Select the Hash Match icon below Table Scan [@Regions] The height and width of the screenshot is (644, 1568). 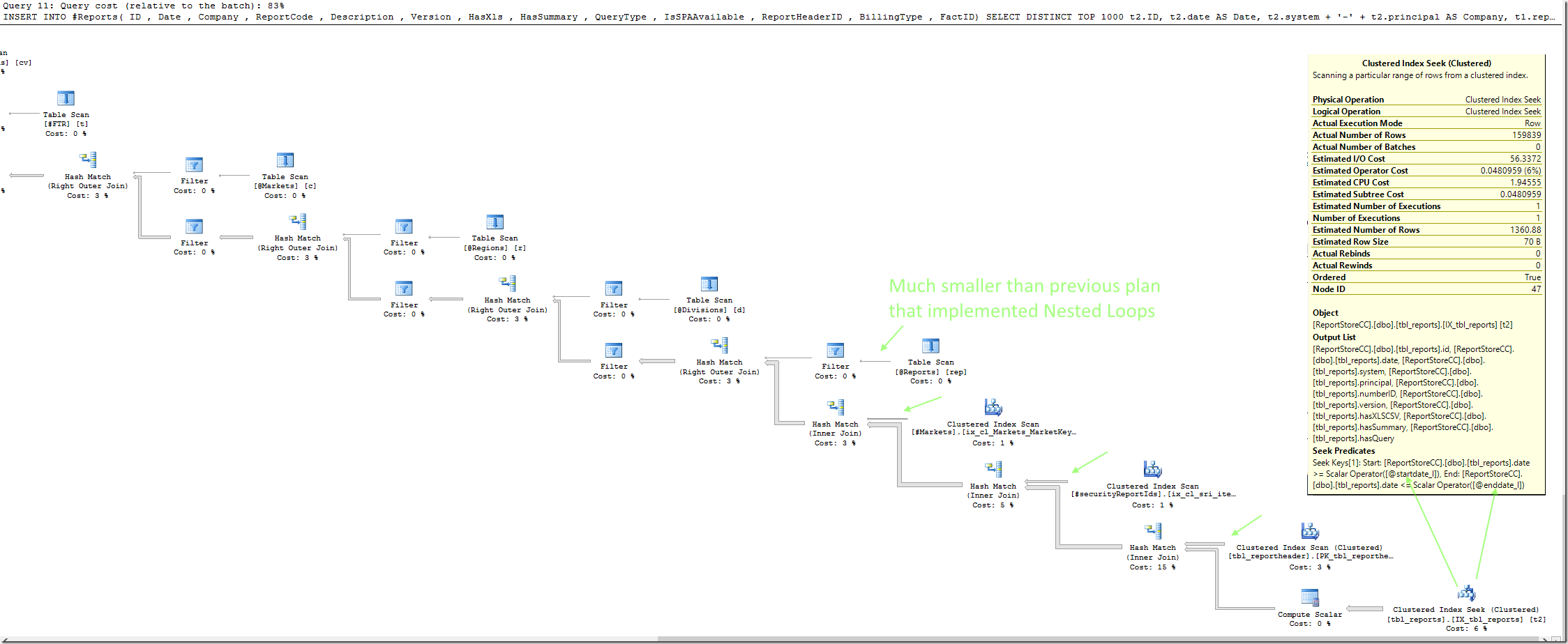pos(507,284)
